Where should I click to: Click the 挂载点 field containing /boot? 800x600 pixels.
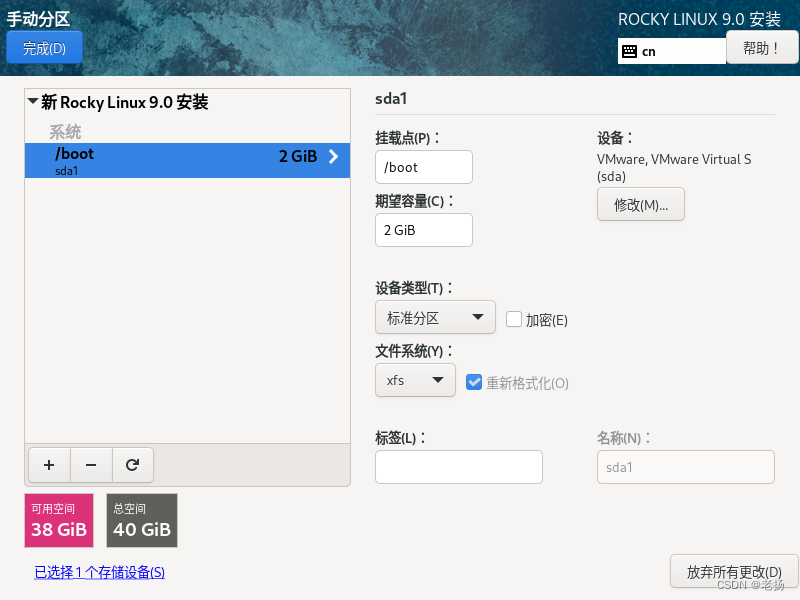point(424,167)
